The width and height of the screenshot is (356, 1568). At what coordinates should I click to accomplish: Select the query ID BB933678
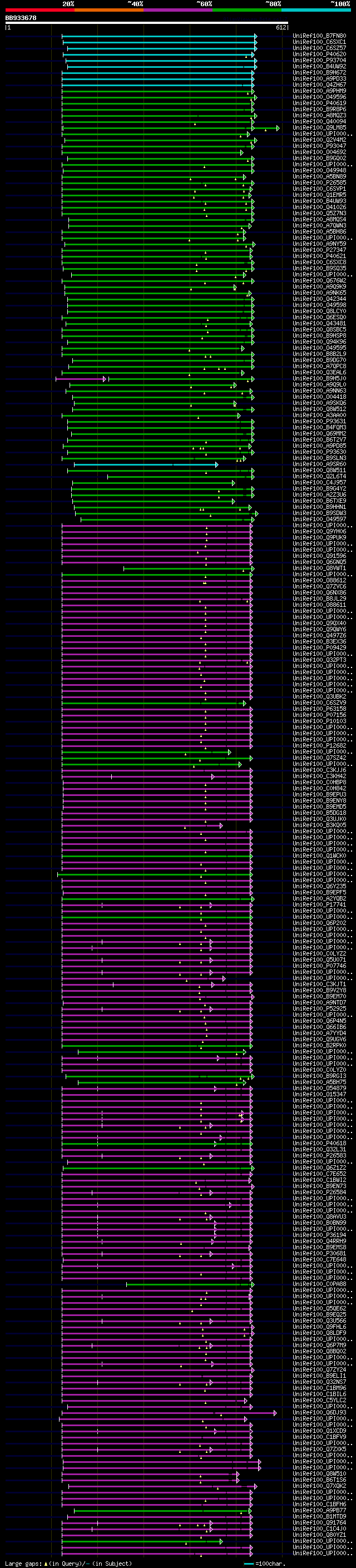pyautogui.click(x=21, y=18)
